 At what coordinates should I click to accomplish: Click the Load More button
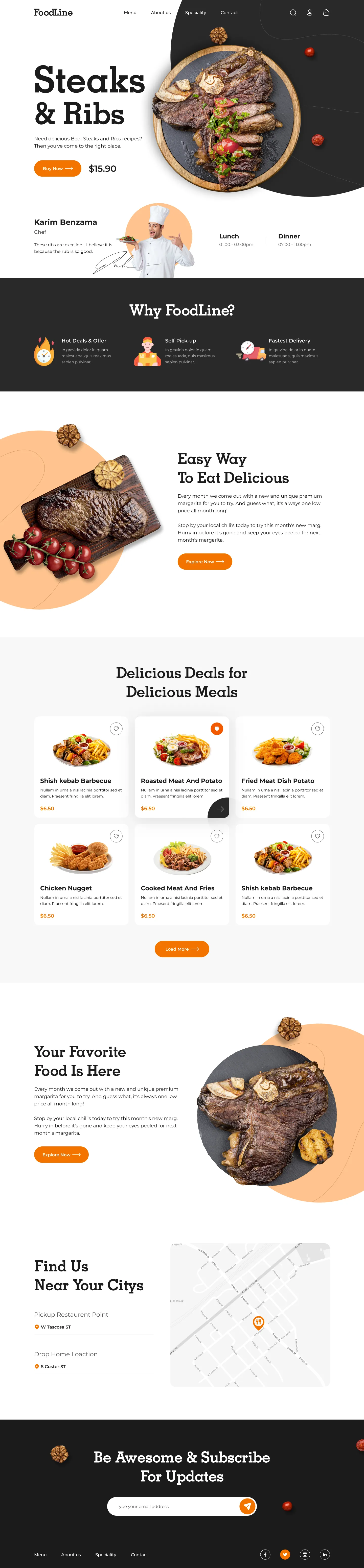click(x=182, y=949)
